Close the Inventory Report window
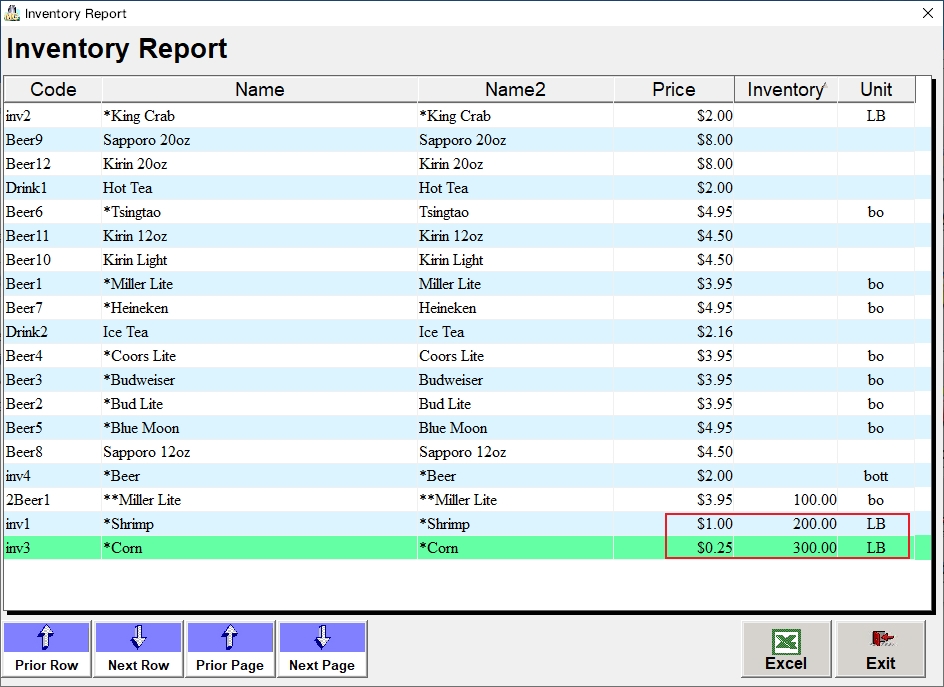The height and width of the screenshot is (687, 944). pyautogui.click(x=928, y=13)
